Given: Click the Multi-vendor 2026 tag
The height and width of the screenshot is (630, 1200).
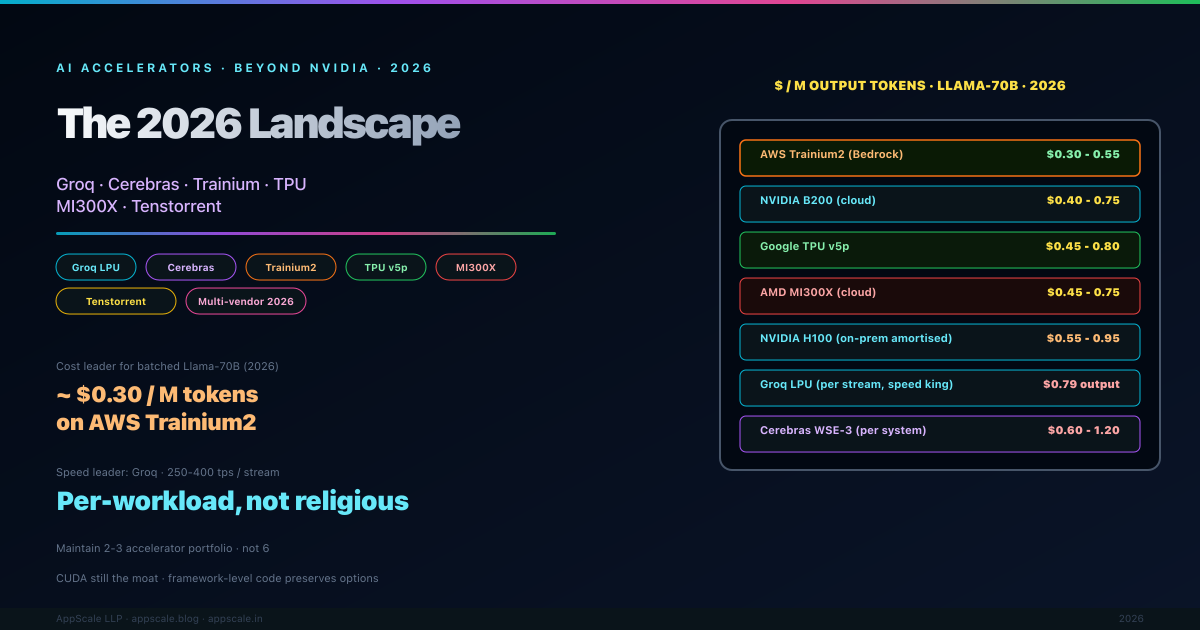Looking at the screenshot, I should pyautogui.click(x=246, y=301).
